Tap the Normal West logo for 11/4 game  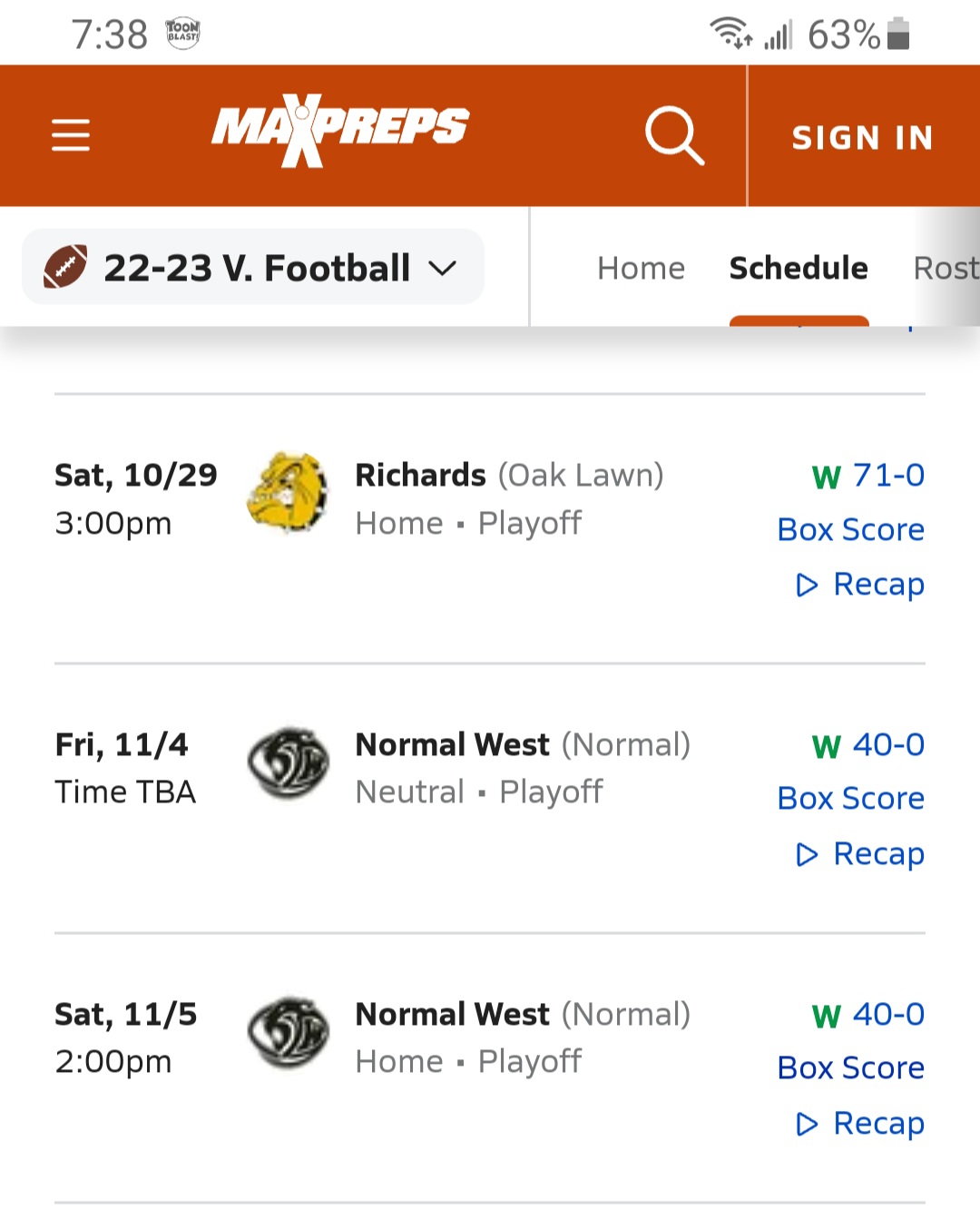coord(288,763)
